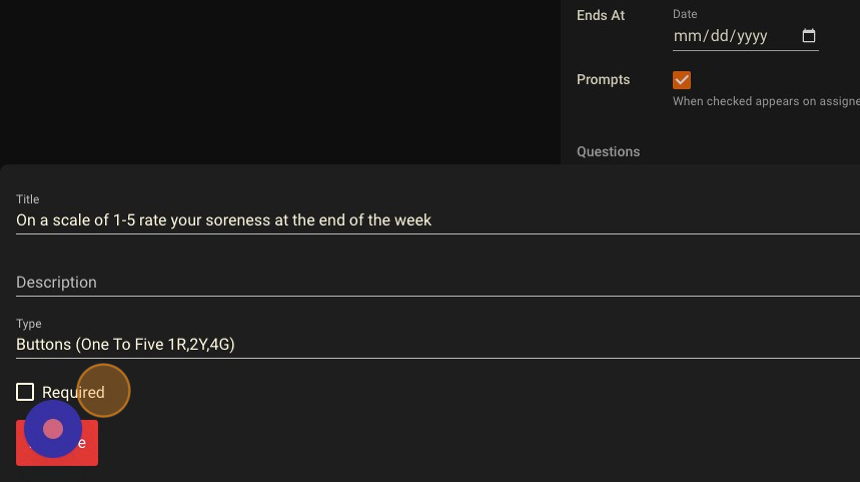
Task: Click into the Description field
Action: pyautogui.click(x=438, y=282)
